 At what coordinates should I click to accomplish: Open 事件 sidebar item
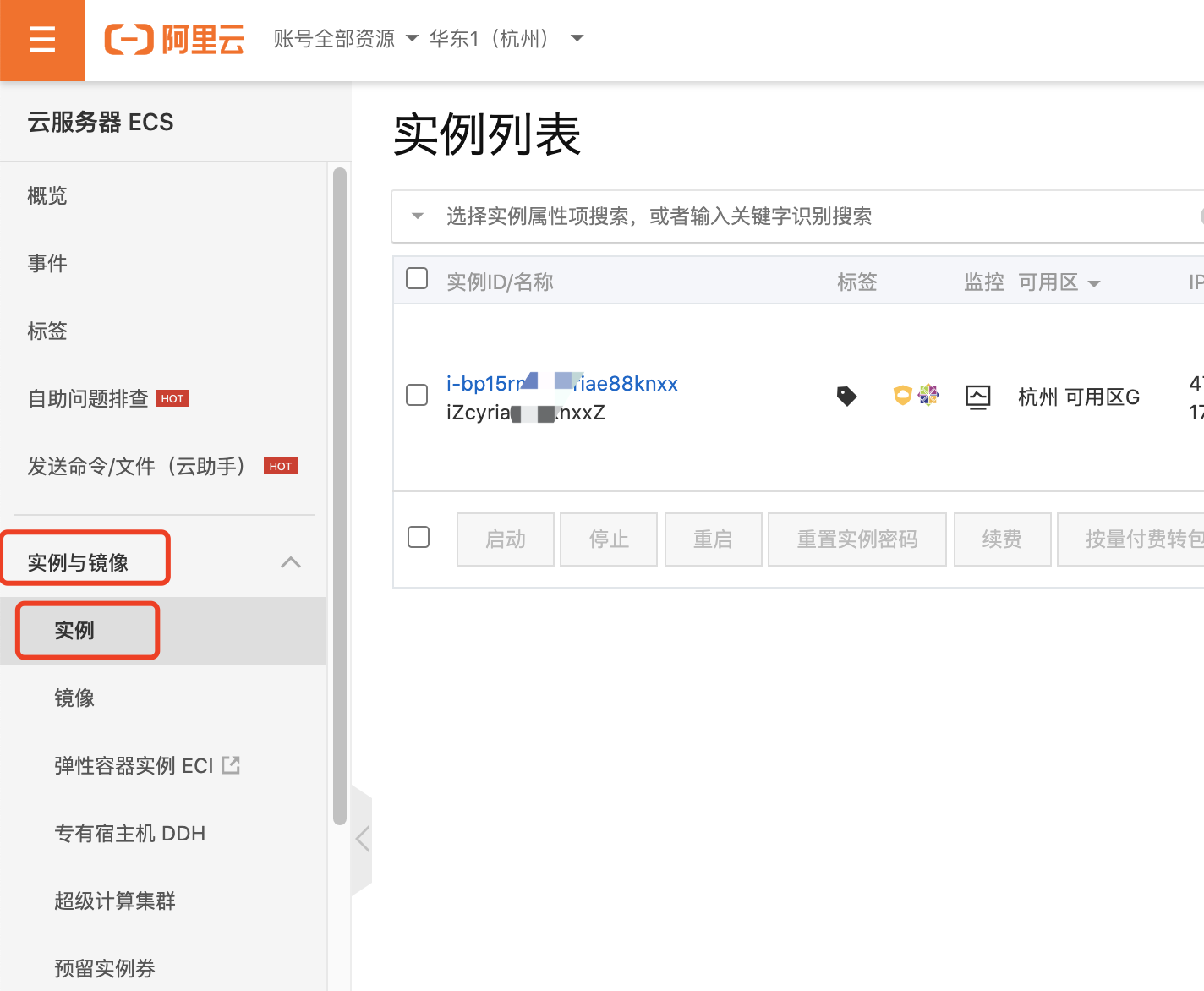click(x=47, y=264)
